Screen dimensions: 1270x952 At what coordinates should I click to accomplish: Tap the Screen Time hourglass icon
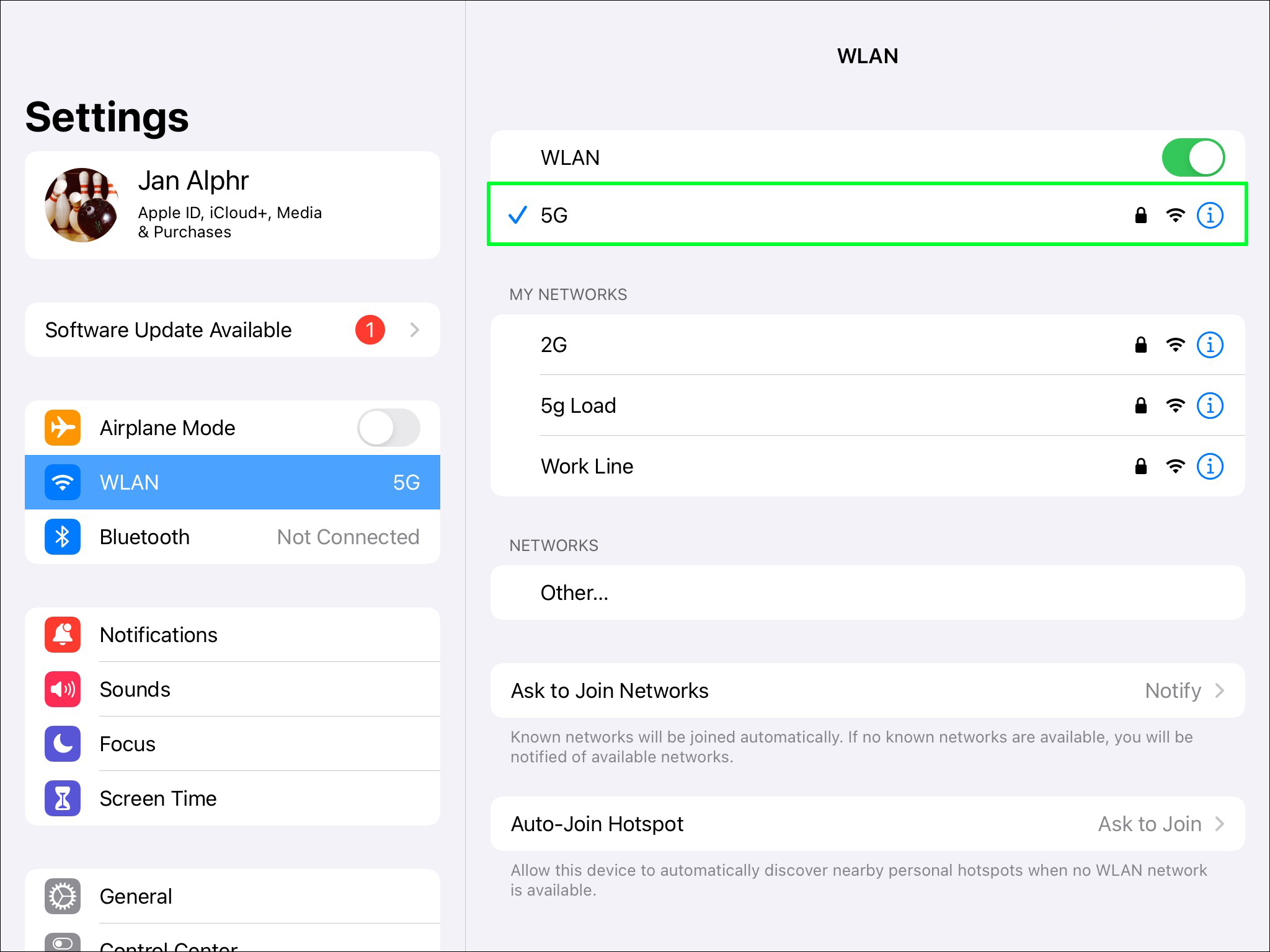pyautogui.click(x=63, y=798)
